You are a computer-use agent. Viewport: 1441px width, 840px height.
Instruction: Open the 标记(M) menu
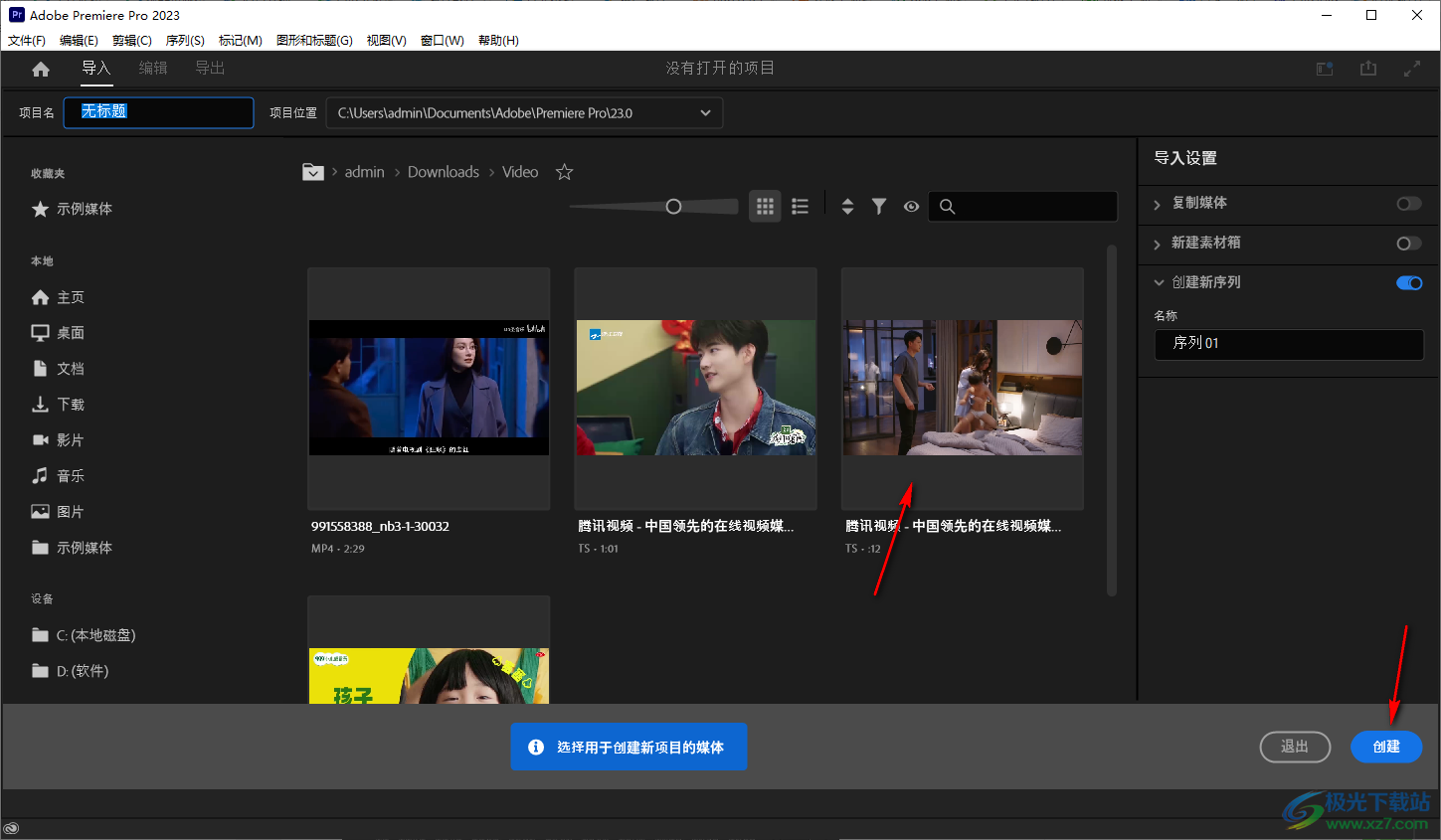(241, 41)
